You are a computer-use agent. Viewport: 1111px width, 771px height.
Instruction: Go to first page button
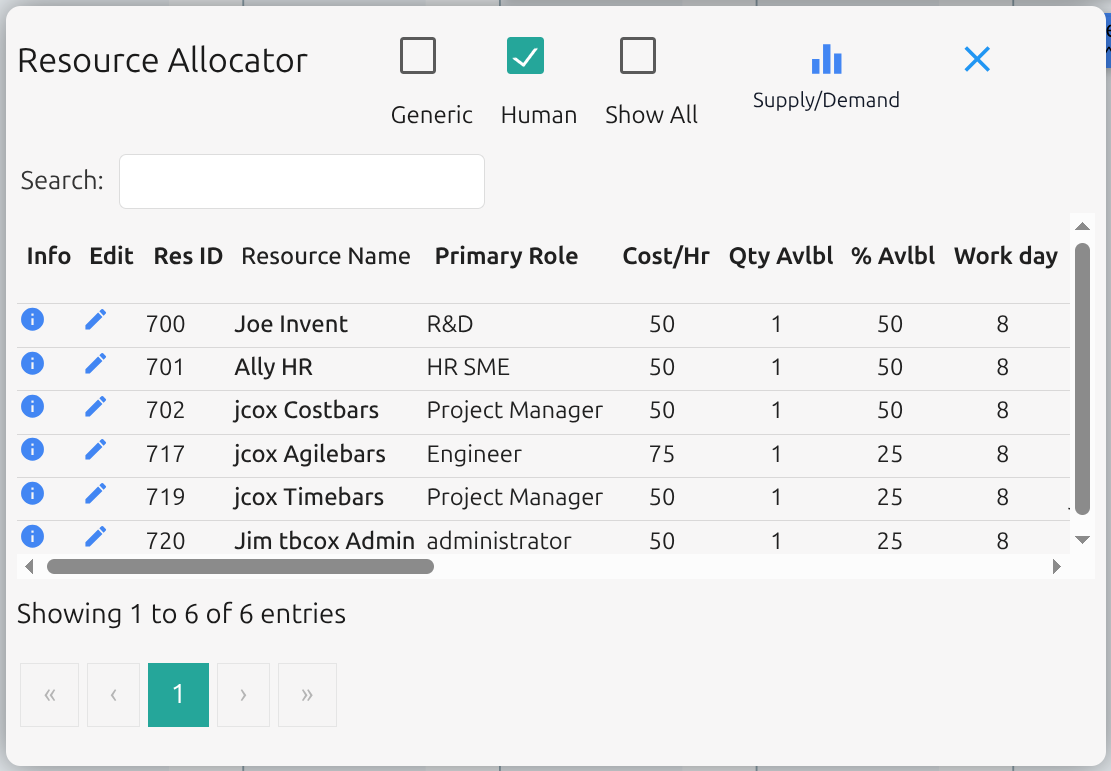tap(50, 695)
